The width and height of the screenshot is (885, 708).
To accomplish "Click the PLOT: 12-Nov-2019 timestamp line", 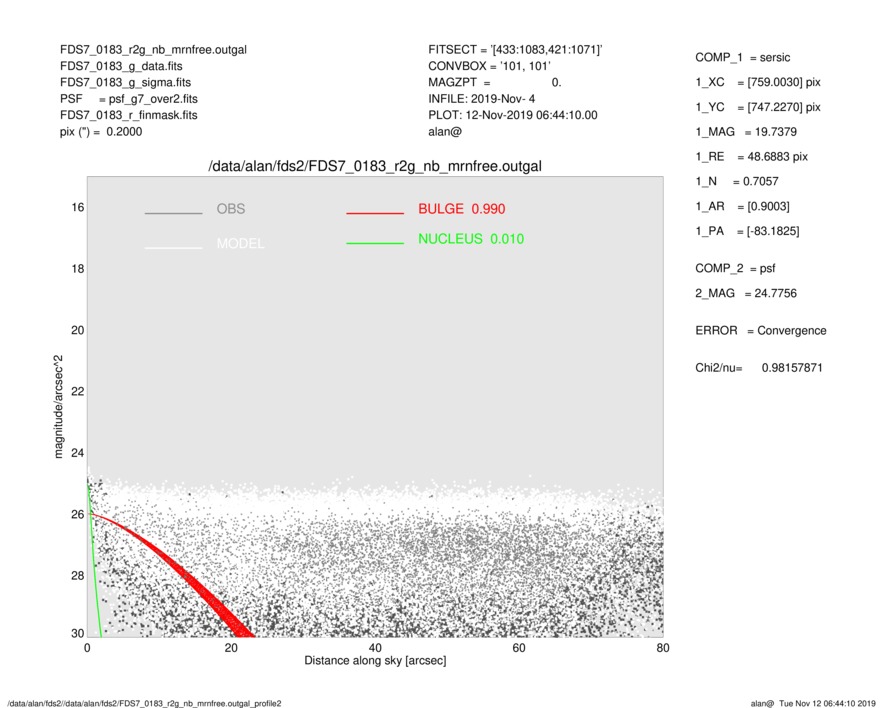I will pyautogui.click(x=512, y=115).
